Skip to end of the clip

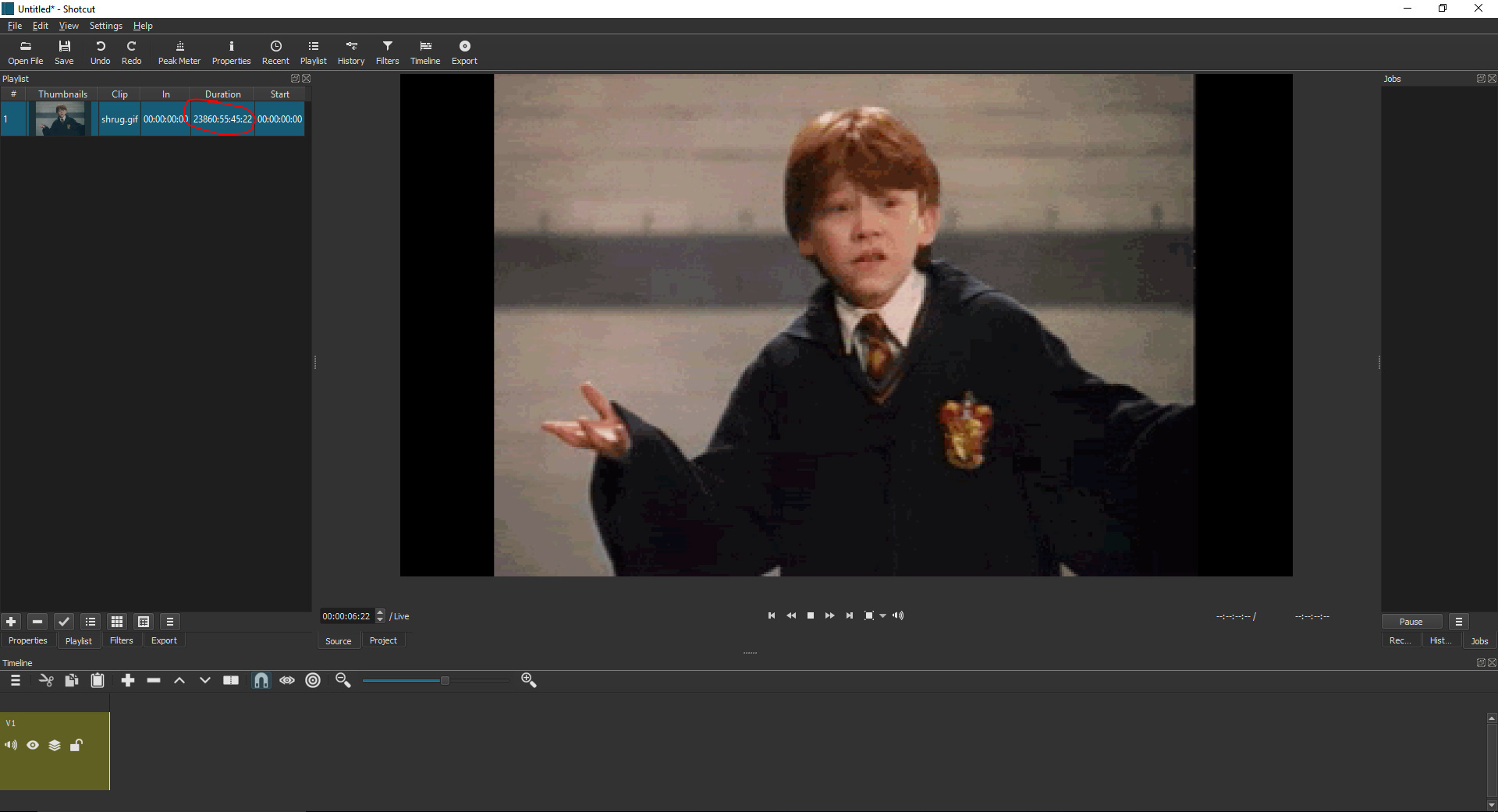(x=849, y=615)
